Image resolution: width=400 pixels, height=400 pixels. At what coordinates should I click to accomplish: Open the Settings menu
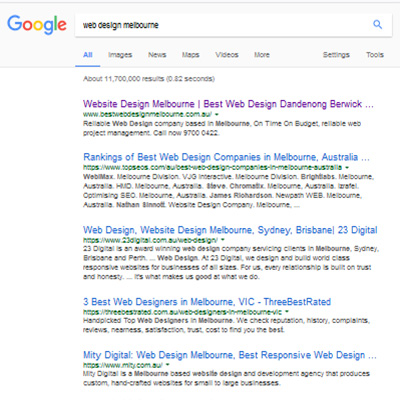336,55
